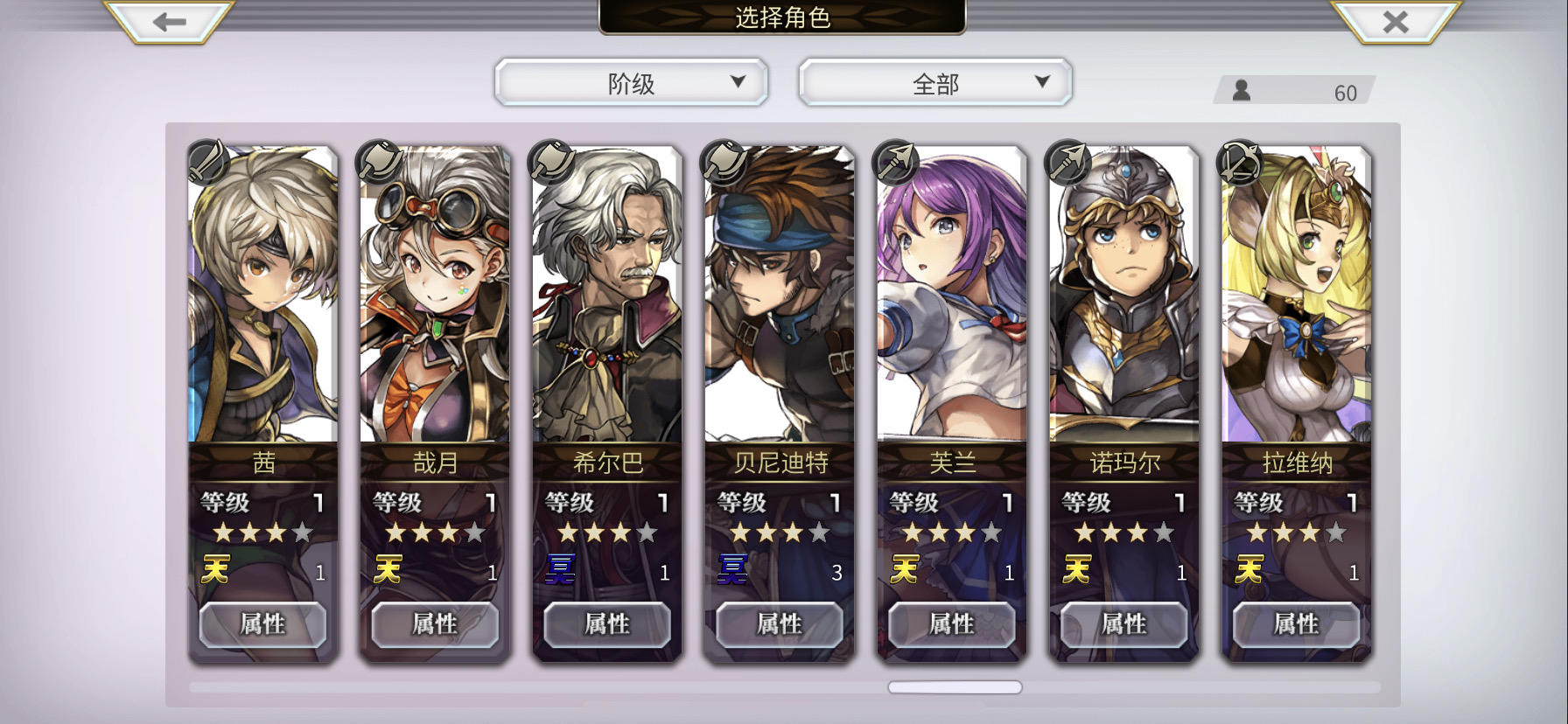1568x724 pixels.
Task: Expand the 全部 filter dropdown
Action: click(935, 83)
